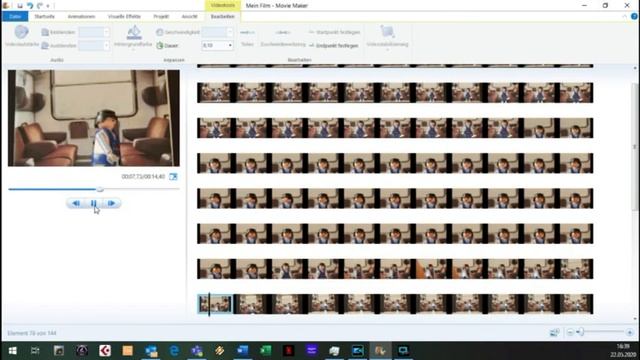
Task: Pause playback with the pause button
Action: [x=93, y=203]
